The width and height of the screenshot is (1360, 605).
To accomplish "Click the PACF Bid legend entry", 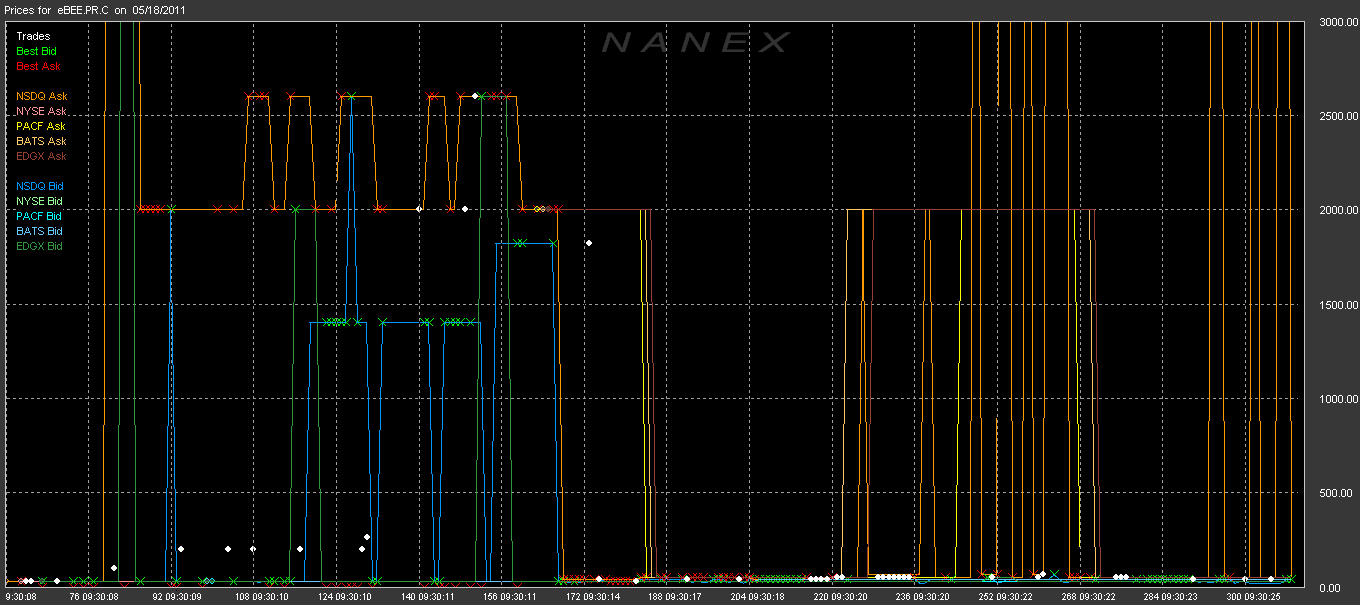I will (x=39, y=216).
